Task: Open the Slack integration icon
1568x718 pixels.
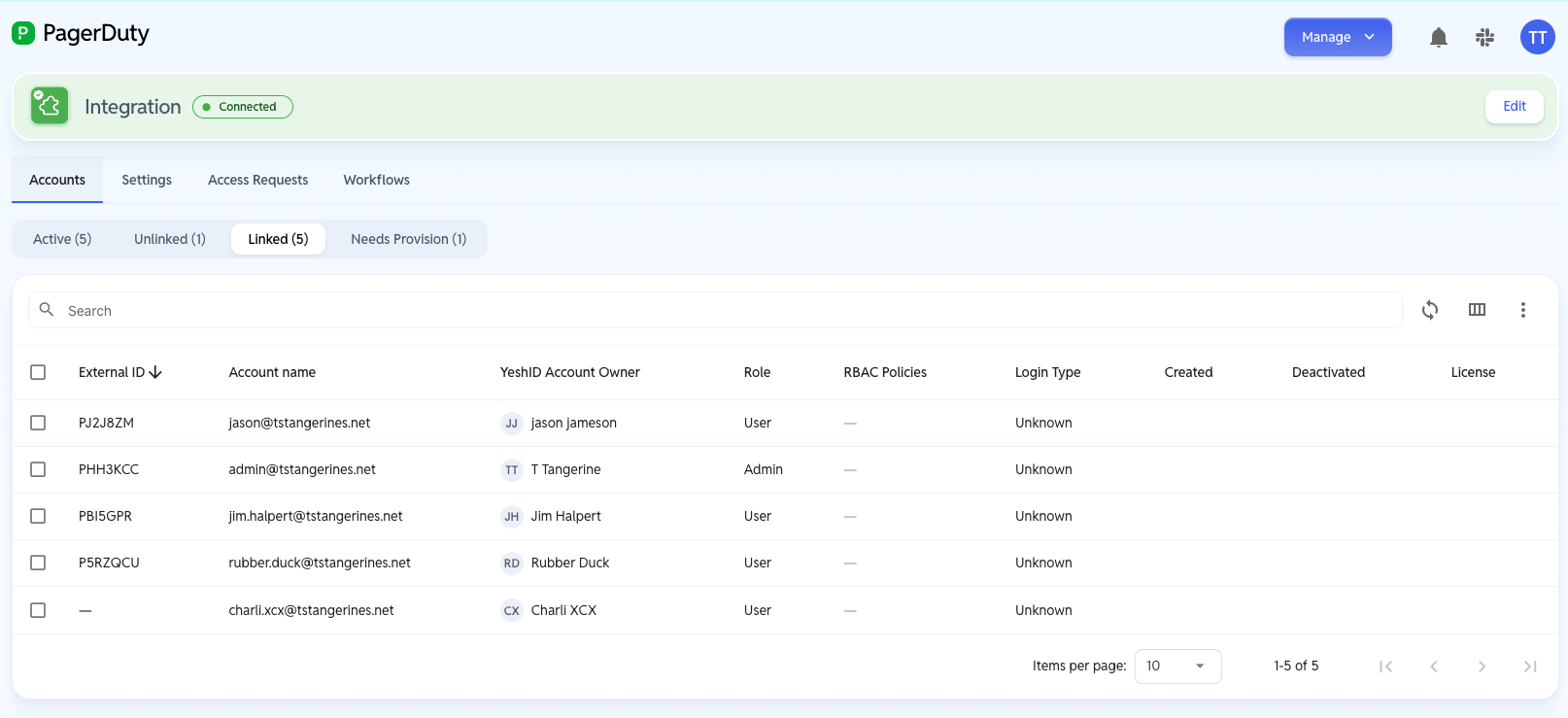Action: point(1484,37)
